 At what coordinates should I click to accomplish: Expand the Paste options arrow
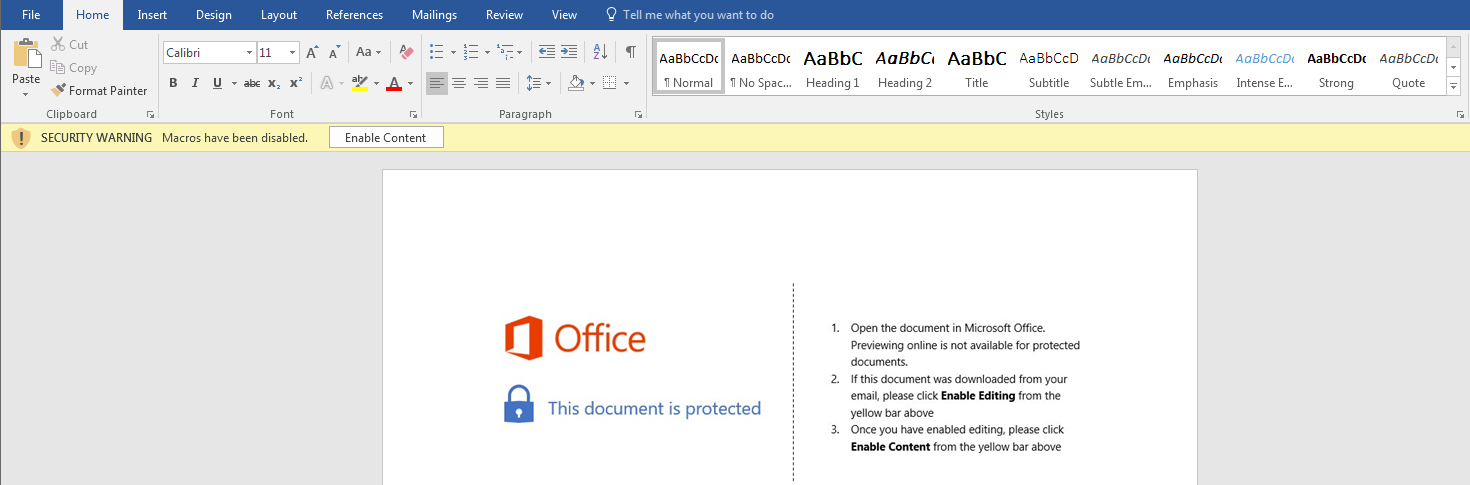26,94
